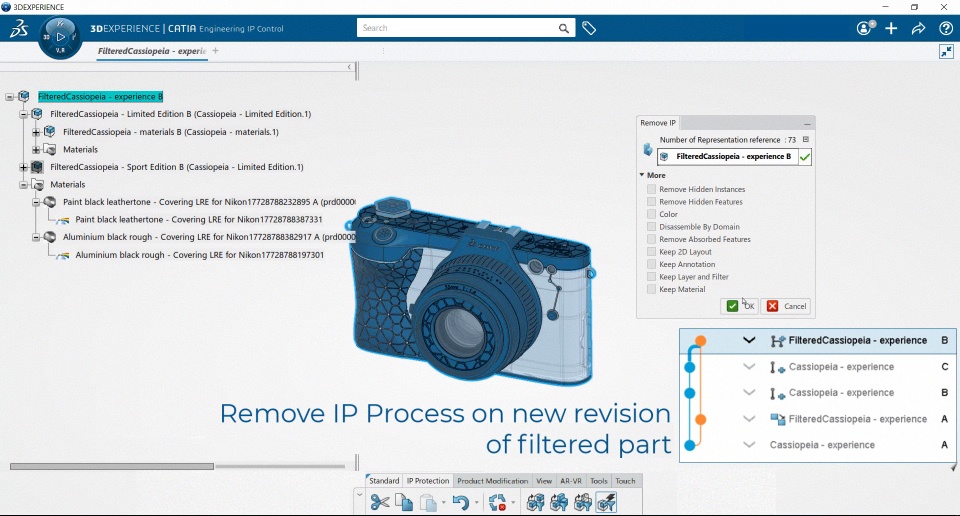Image resolution: width=960 pixels, height=516 pixels.
Task: Check Disassemble By Domain option
Action: 651,226
